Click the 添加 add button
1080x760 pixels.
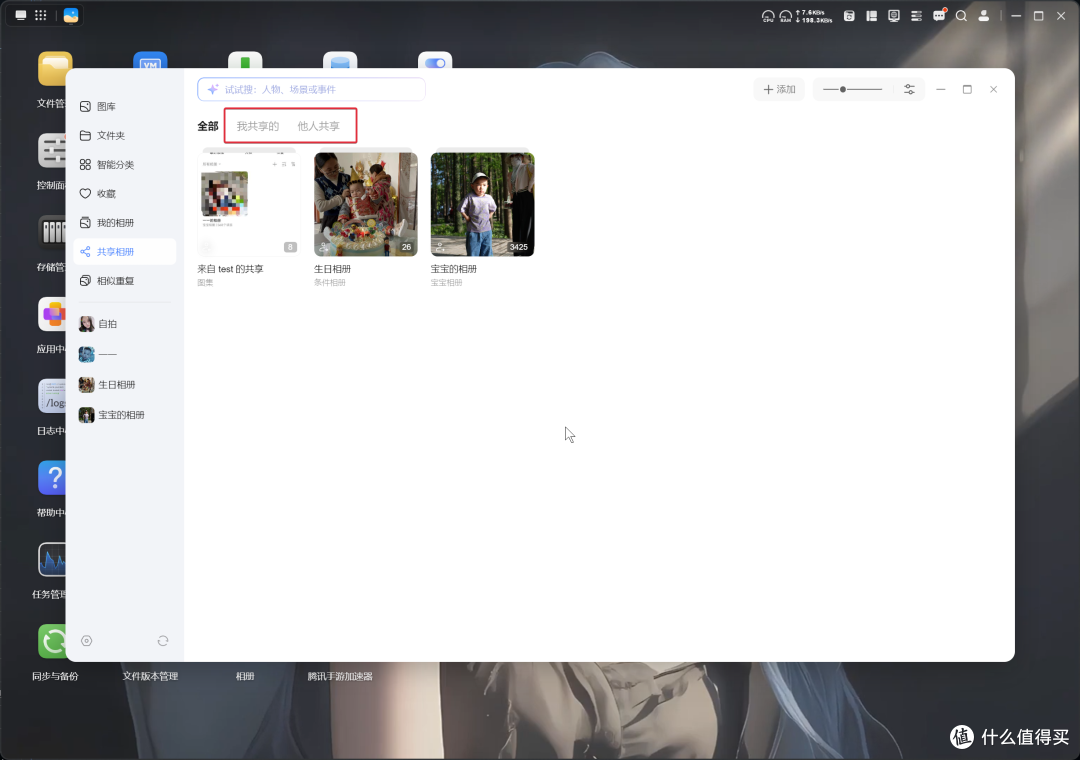tap(779, 90)
